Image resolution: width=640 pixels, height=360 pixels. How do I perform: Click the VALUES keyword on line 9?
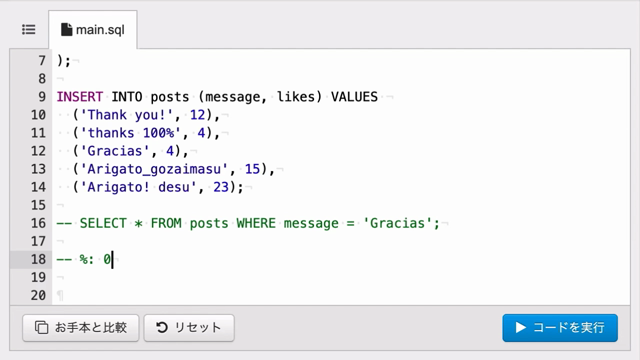pyautogui.click(x=354, y=97)
